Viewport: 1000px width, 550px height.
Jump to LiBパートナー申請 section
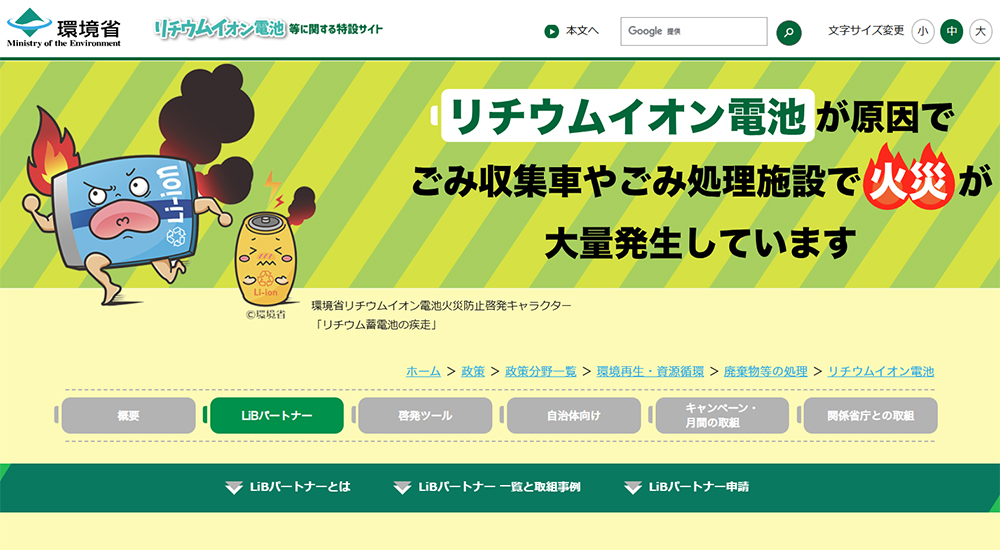[x=699, y=487]
